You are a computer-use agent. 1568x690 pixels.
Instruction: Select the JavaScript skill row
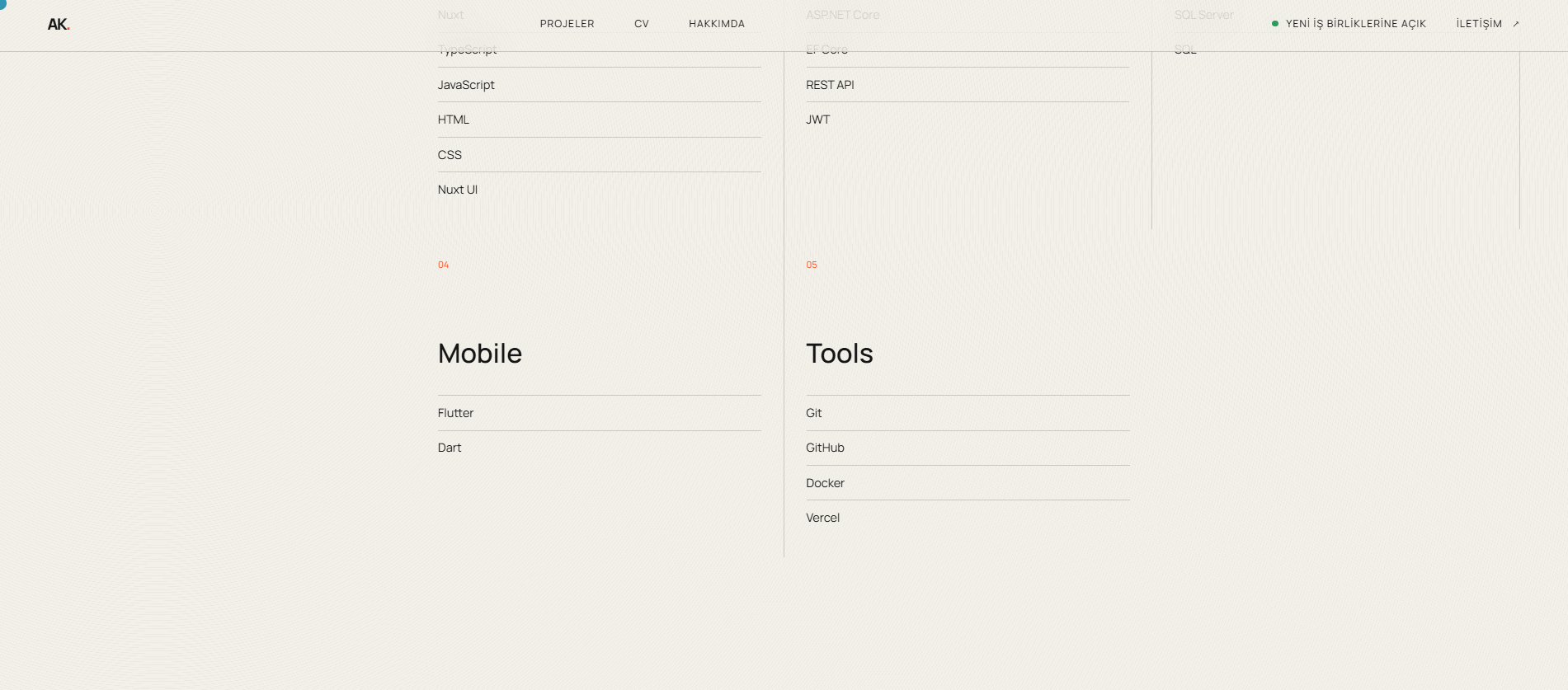click(x=599, y=85)
